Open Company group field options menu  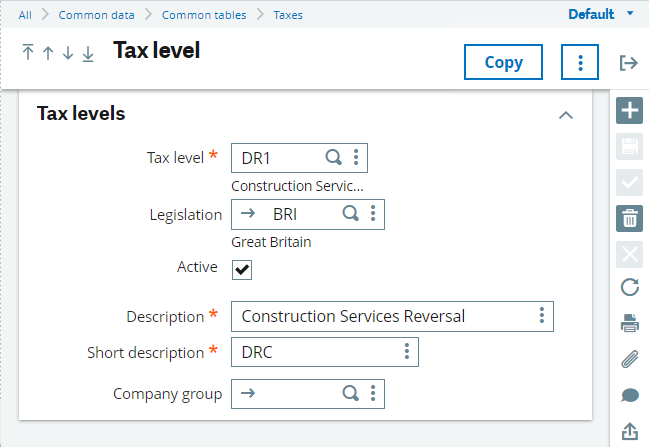tap(373, 393)
